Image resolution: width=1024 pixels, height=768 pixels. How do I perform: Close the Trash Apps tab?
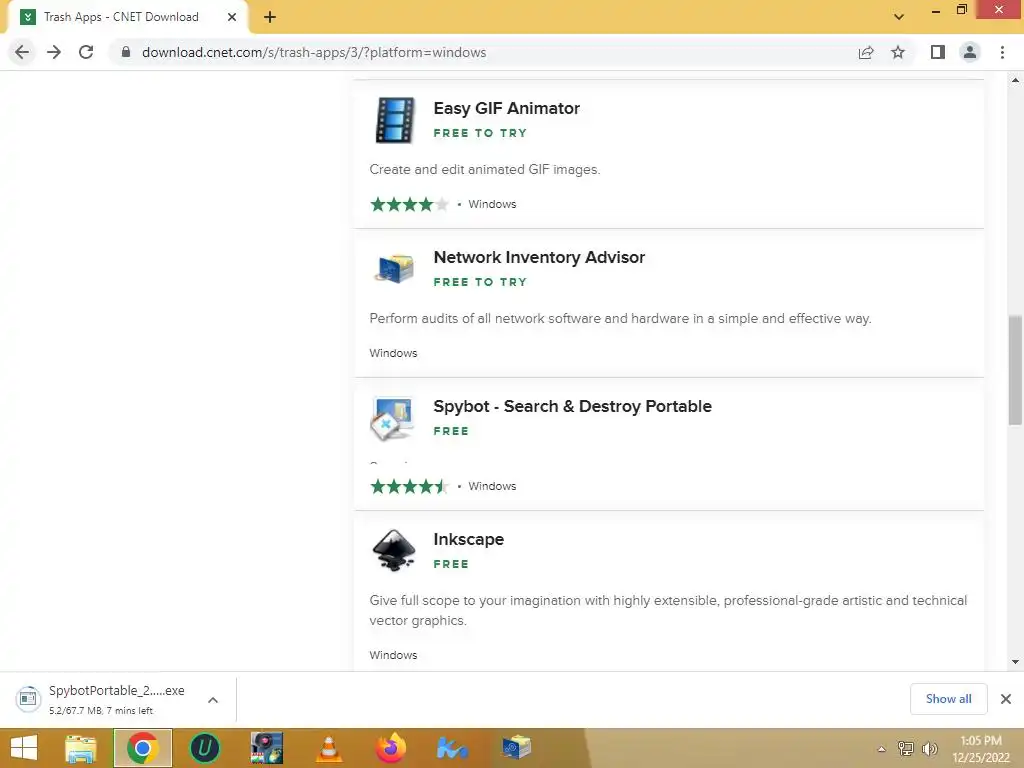click(x=232, y=17)
